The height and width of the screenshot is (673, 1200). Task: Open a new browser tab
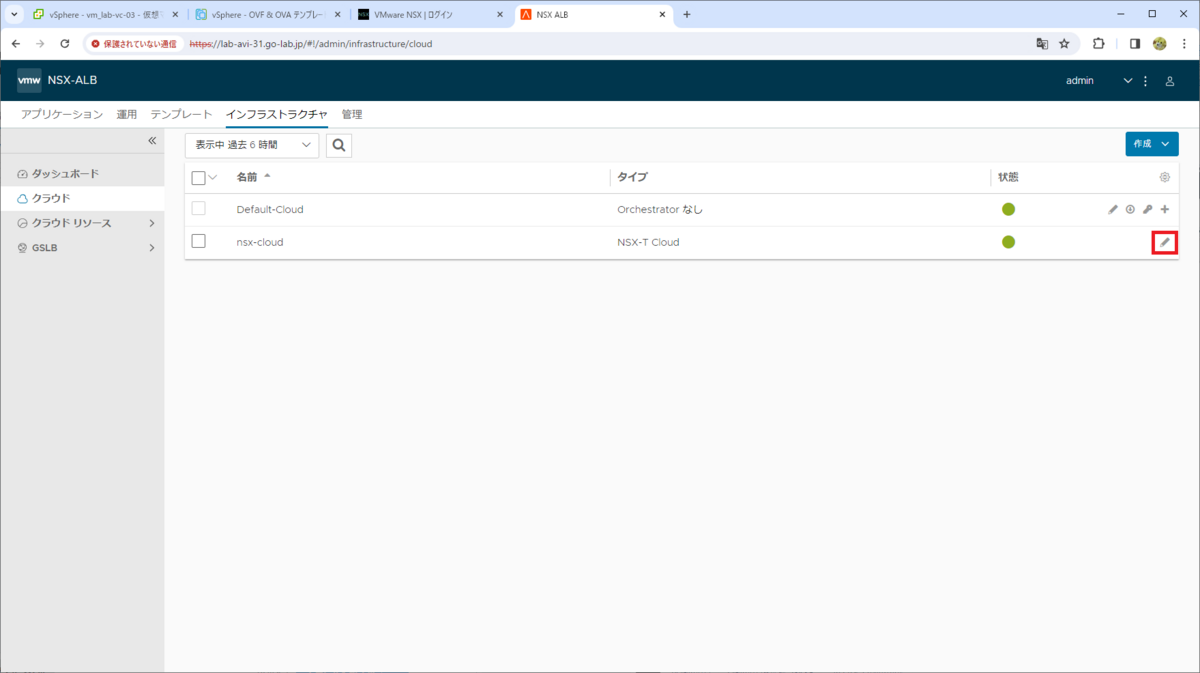coord(687,14)
